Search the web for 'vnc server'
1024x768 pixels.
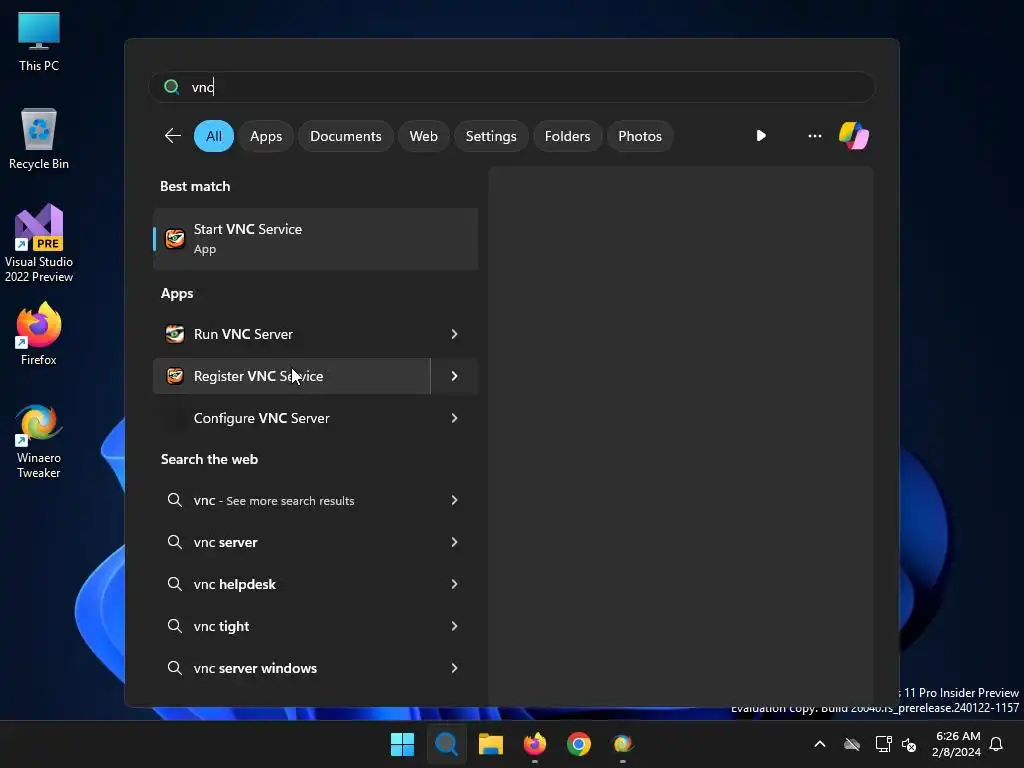(225, 542)
